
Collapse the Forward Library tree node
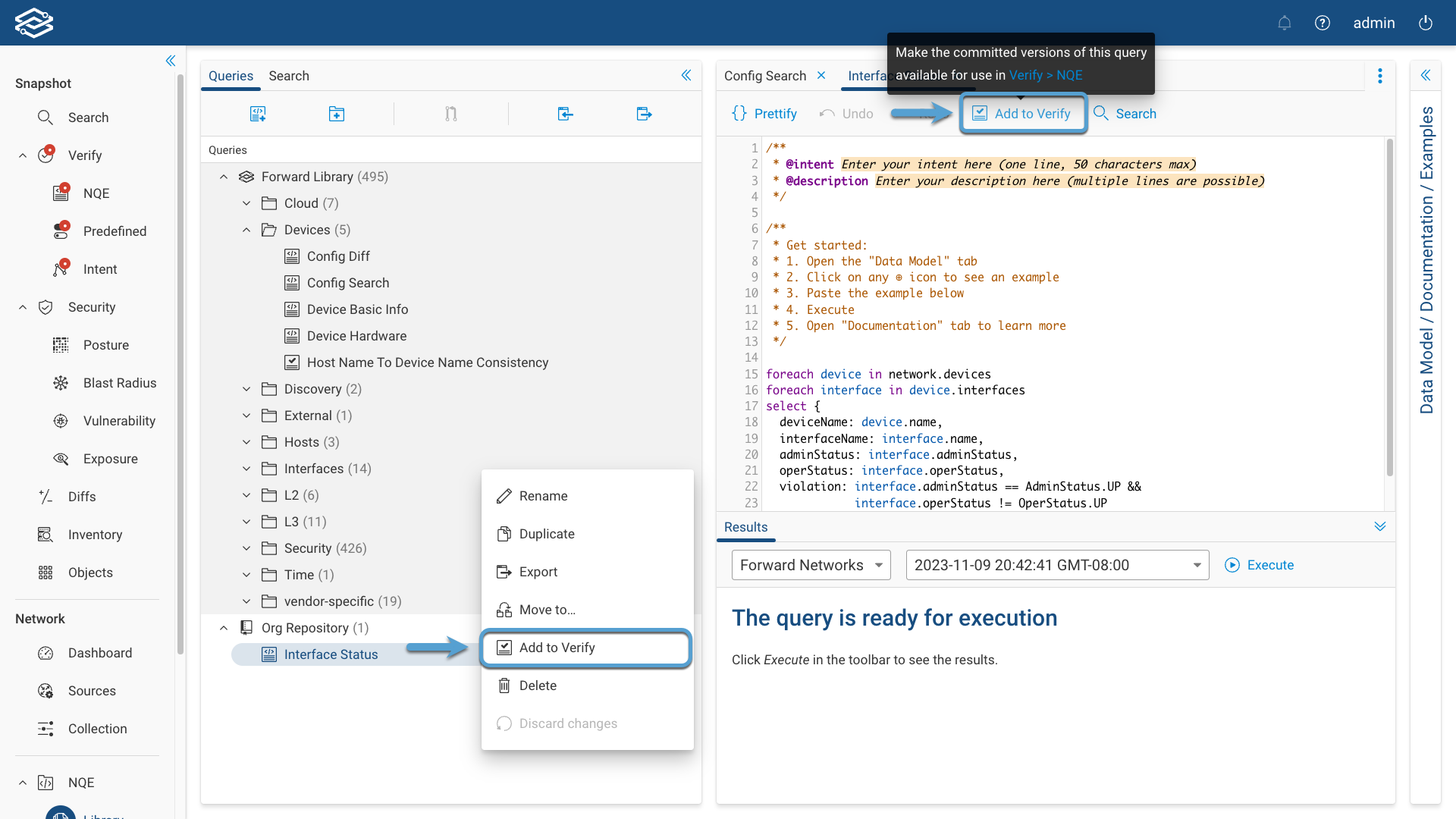(x=224, y=177)
